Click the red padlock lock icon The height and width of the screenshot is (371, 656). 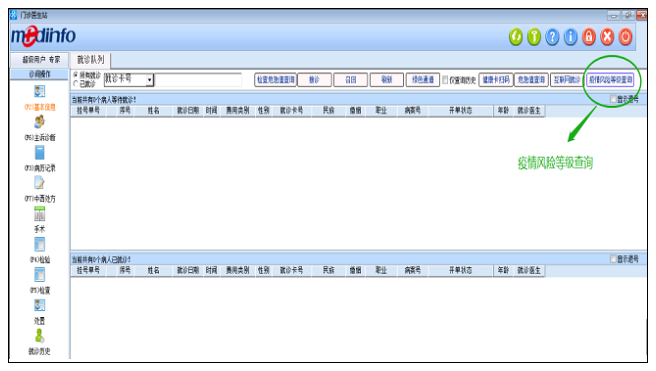589,37
